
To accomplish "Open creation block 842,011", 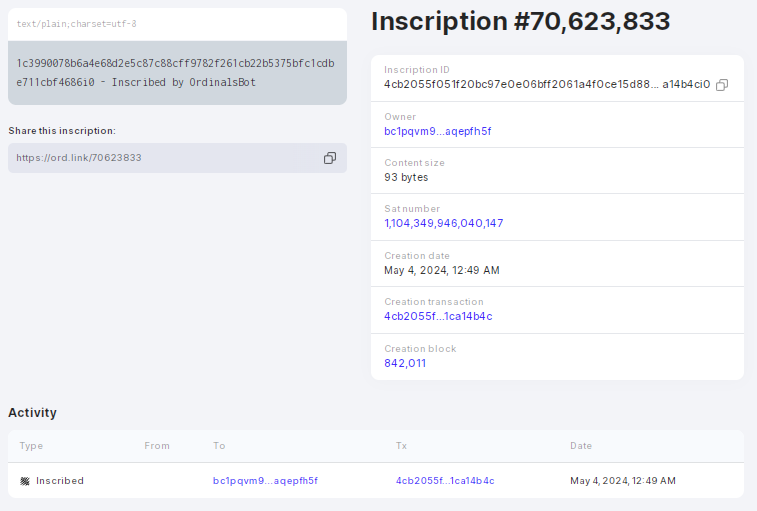I will click(405, 363).
